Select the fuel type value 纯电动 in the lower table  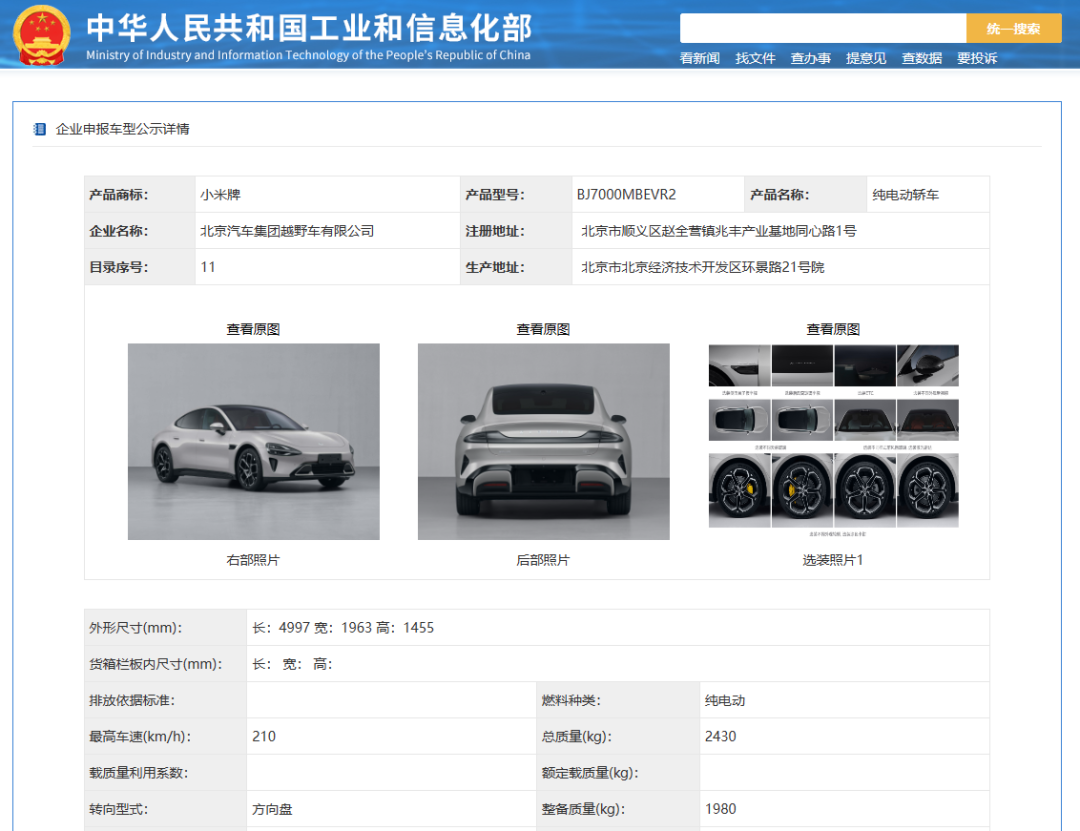coord(725,700)
